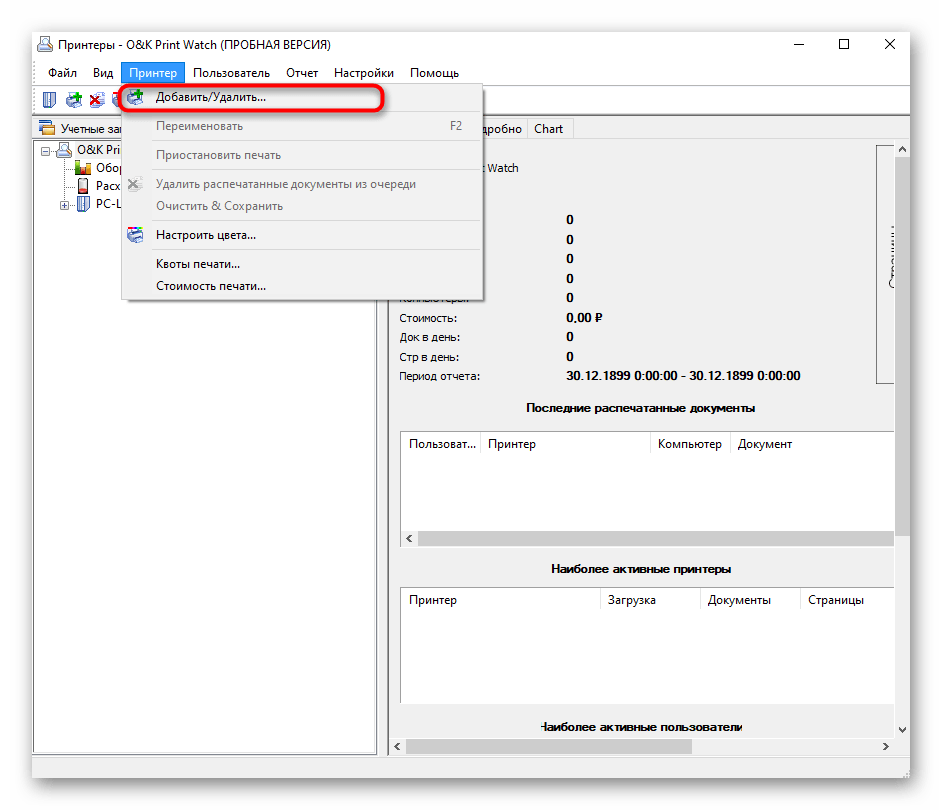The image size is (942, 810).
Task: Click the bottom horizontal scrollbar left arrow
Action: tap(397, 746)
